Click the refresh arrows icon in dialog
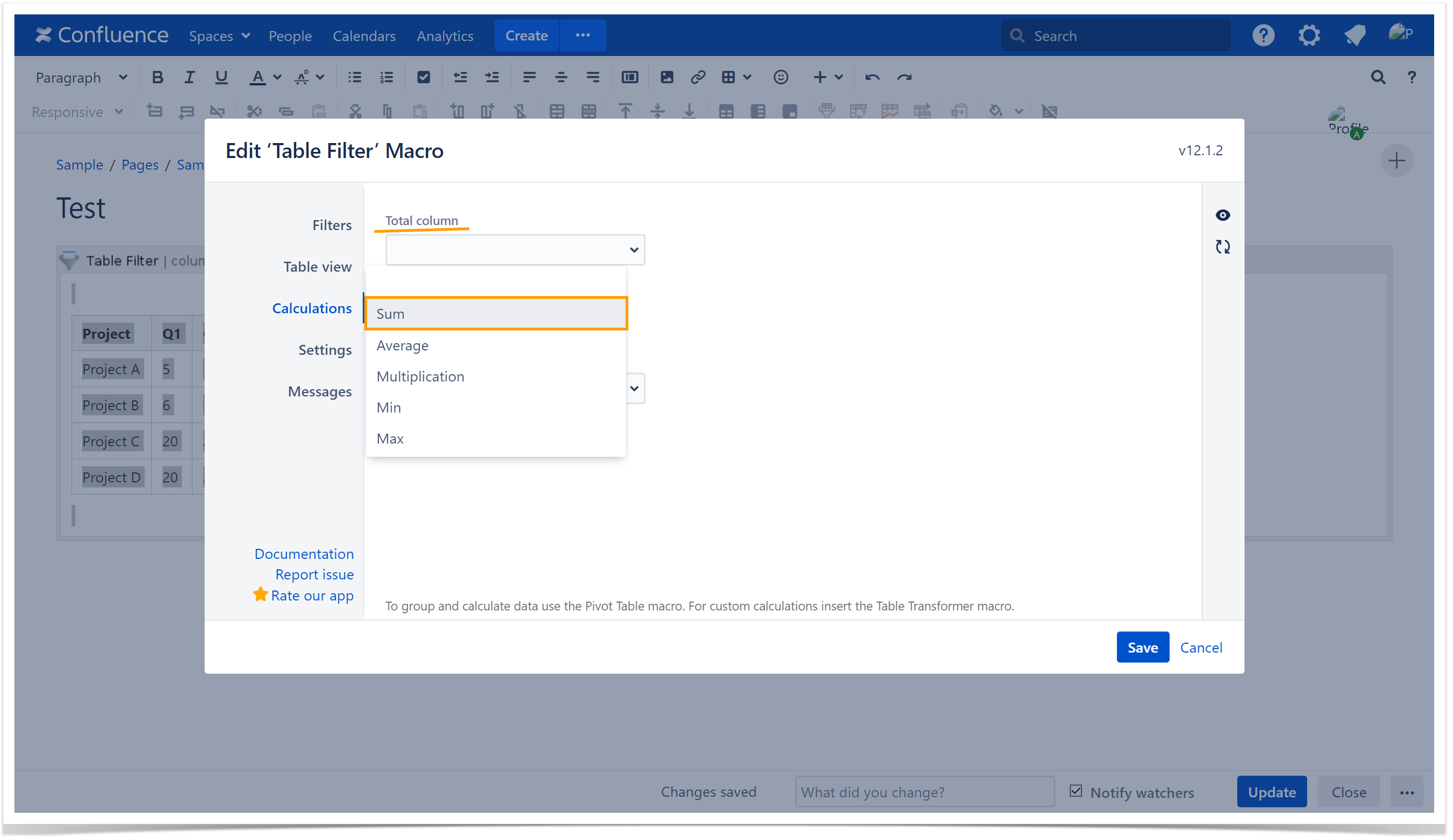Image resolution: width=1453 pixels, height=840 pixels. (x=1222, y=247)
